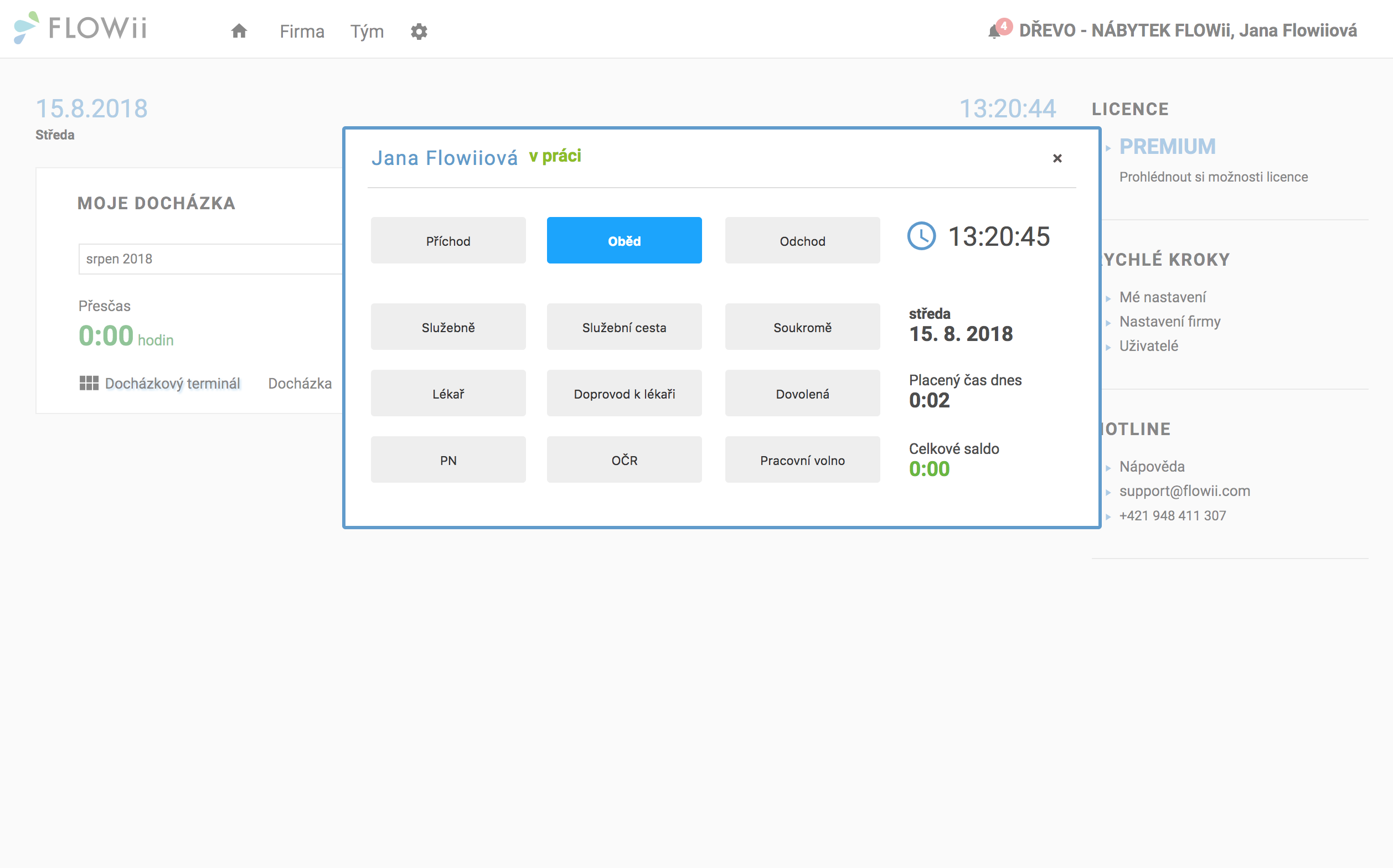
Task: Click the clock icon in the dialog
Action: tap(922, 236)
